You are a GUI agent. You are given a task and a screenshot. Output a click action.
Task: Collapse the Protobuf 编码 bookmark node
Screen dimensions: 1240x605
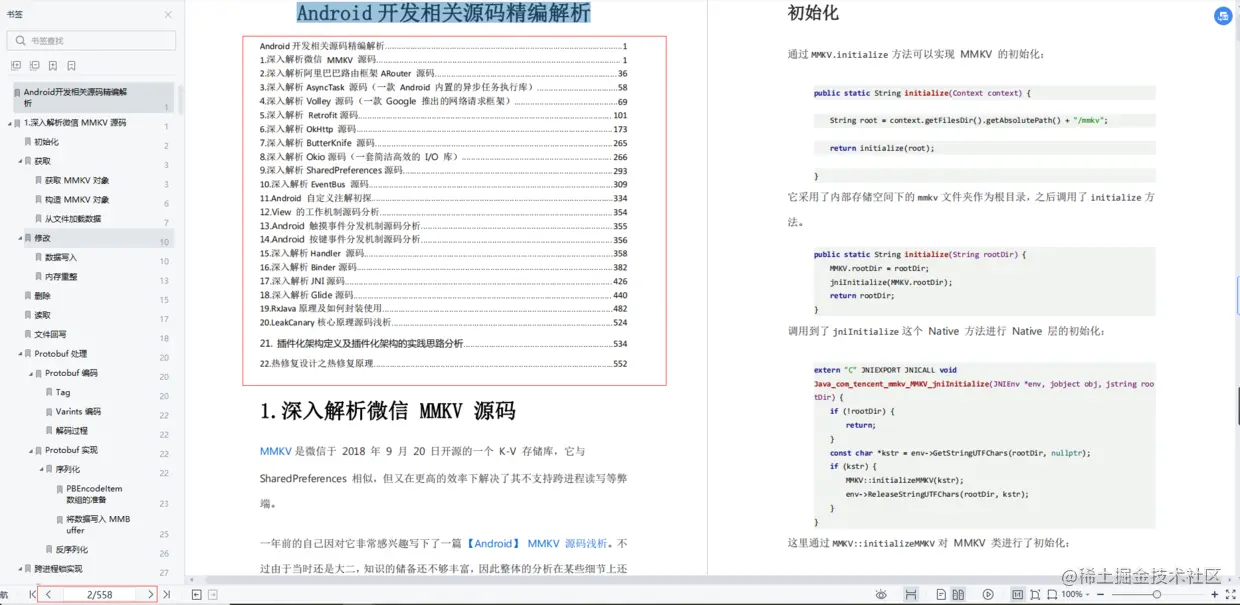click(x=31, y=373)
